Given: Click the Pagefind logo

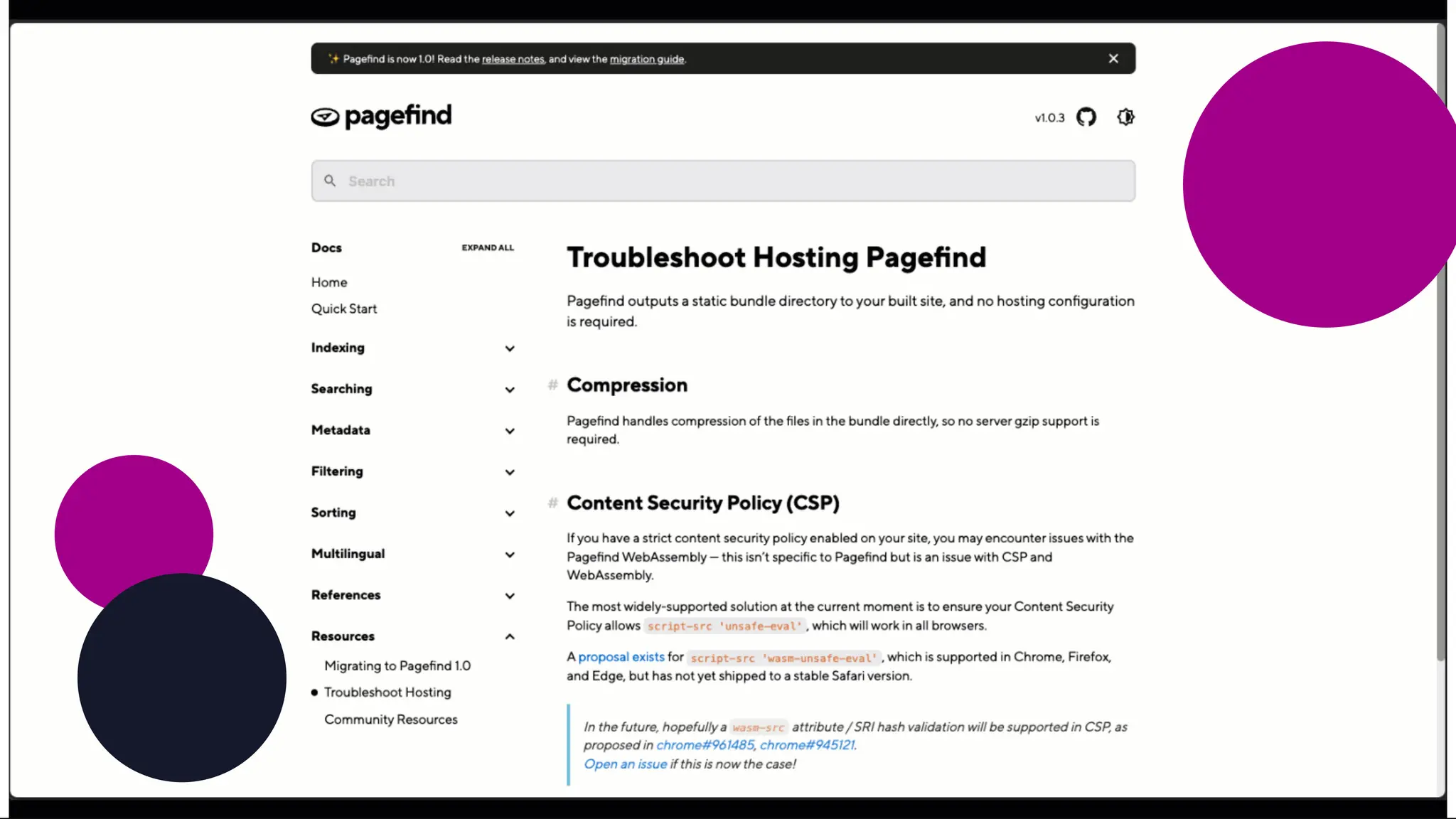Looking at the screenshot, I should [x=382, y=117].
